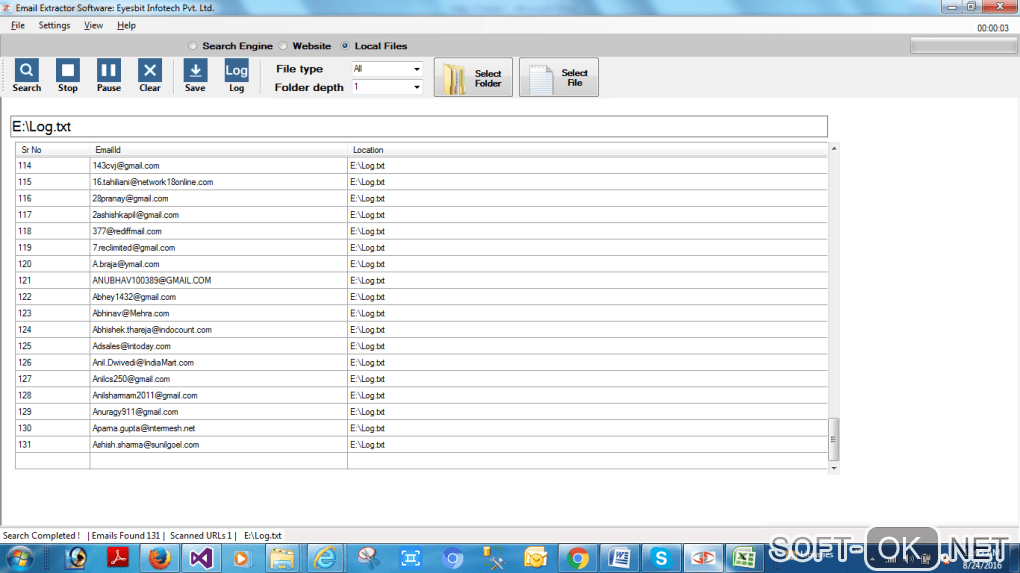Select email ANUBHAV100389@GMAIL.COM
1020x573 pixels.
[x=152, y=280]
